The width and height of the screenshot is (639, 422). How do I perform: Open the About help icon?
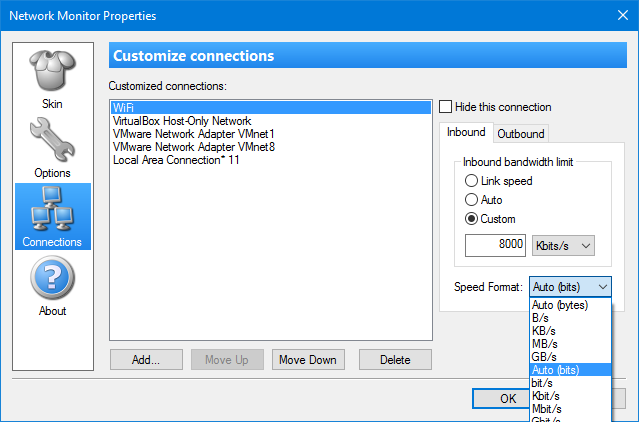(x=52, y=285)
